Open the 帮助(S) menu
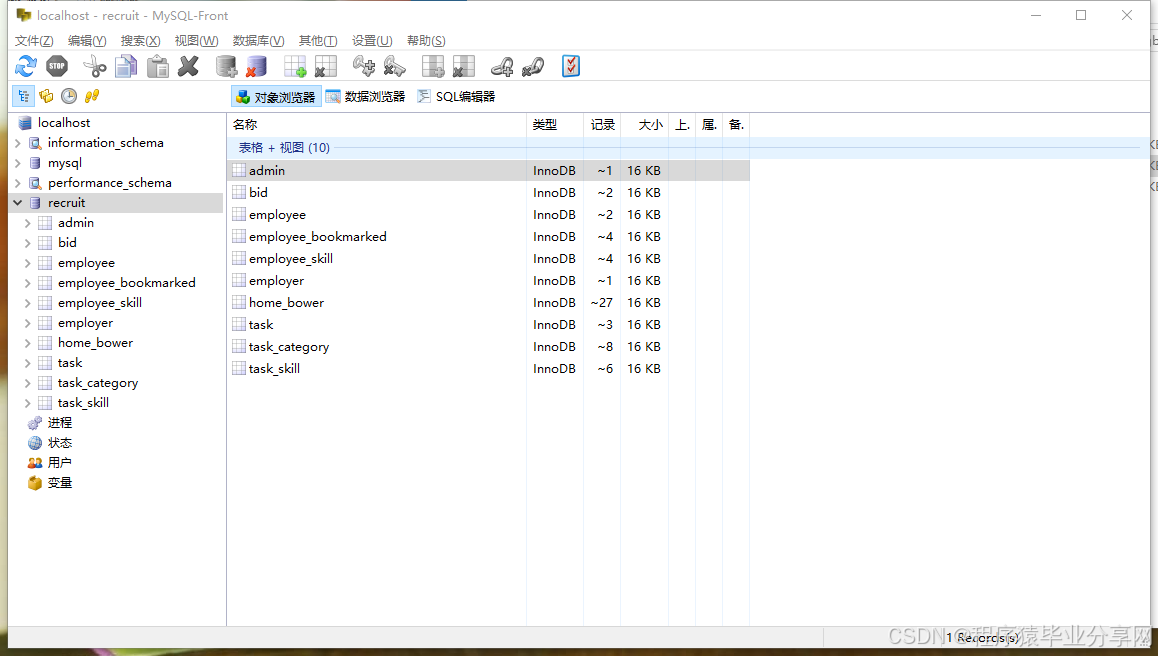The height and width of the screenshot is (656, 1158). (x=426, y=41)
